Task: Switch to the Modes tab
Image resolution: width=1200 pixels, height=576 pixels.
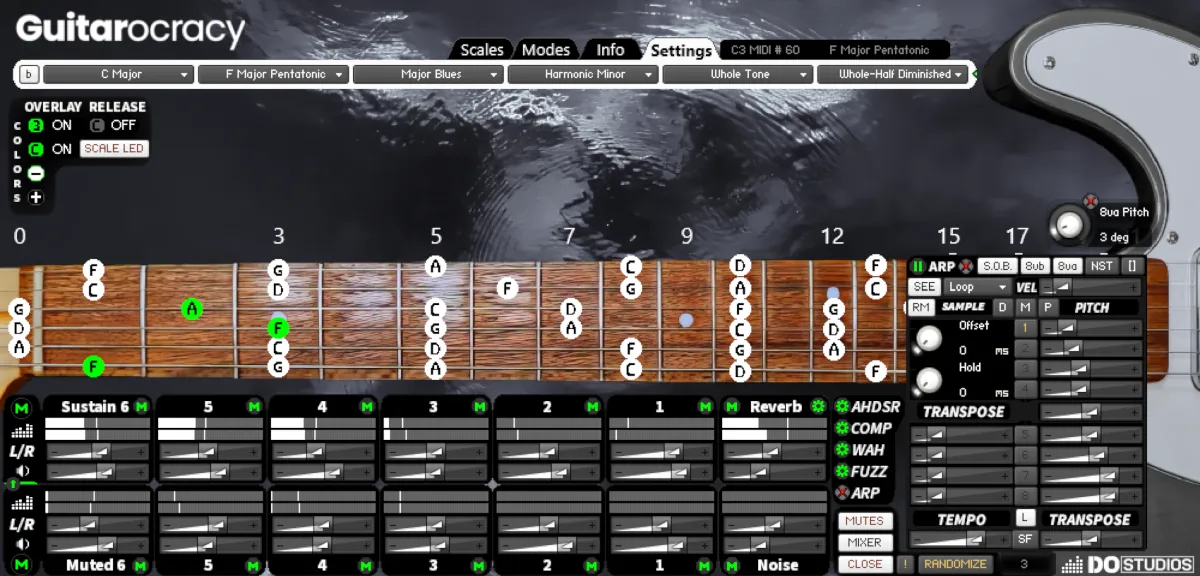Action: 546,50
